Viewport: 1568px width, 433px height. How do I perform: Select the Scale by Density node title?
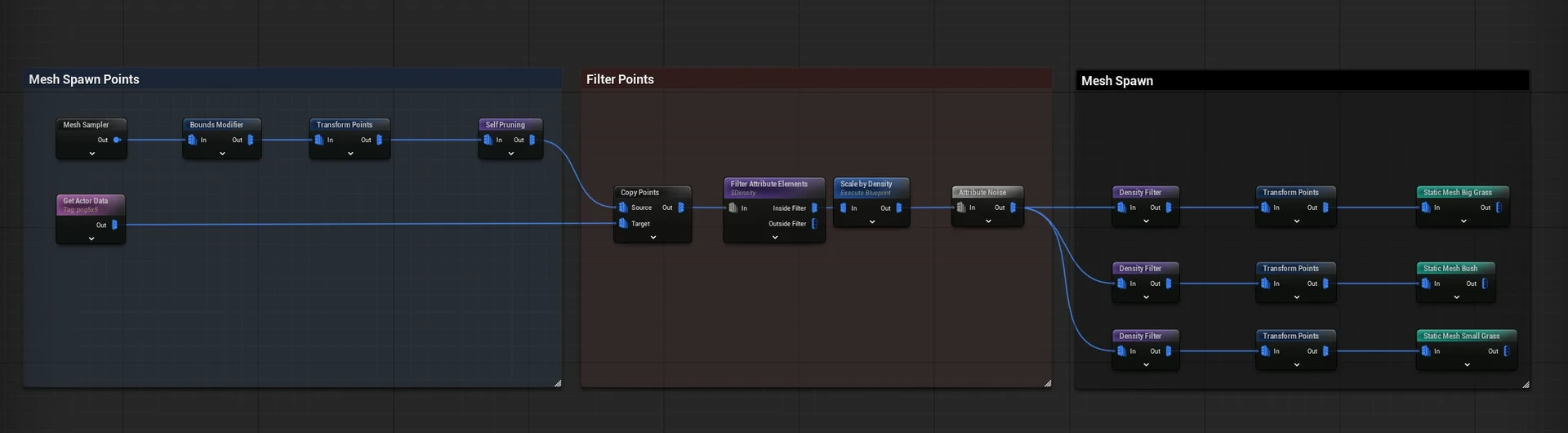click(866, 184)
